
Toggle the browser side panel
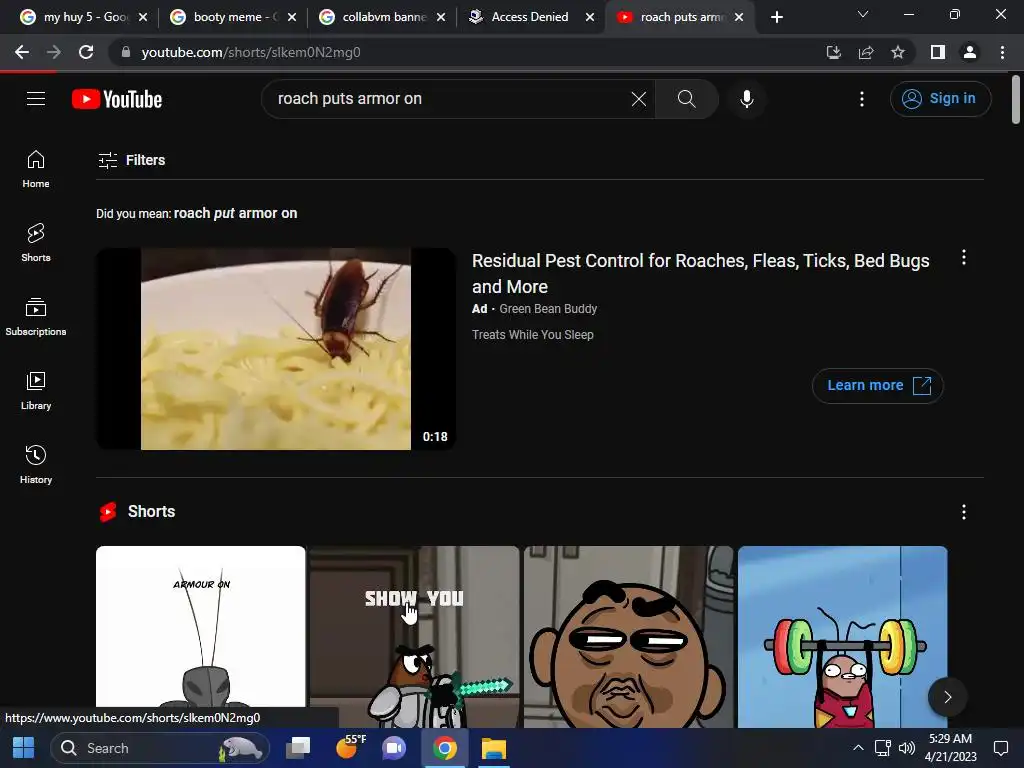coord(938,52)
